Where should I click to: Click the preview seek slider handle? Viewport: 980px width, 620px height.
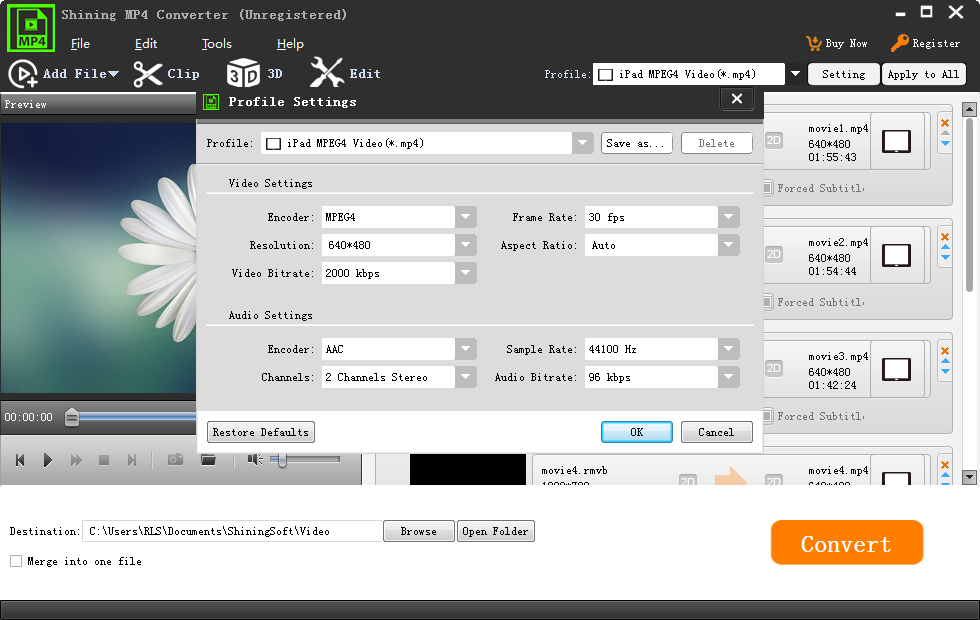[x=72, y=417]
